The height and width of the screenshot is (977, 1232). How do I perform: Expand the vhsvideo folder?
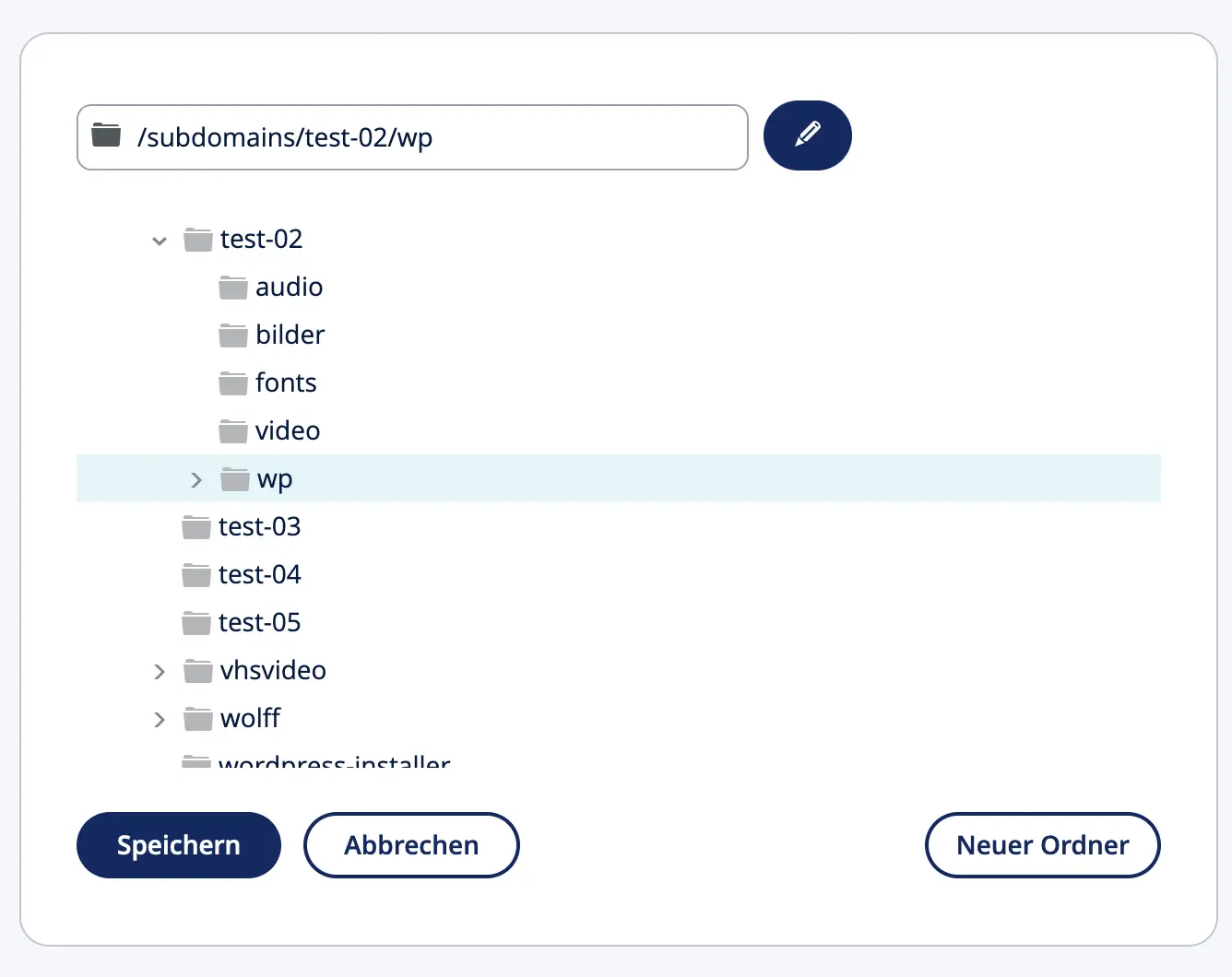coord(160,672)
